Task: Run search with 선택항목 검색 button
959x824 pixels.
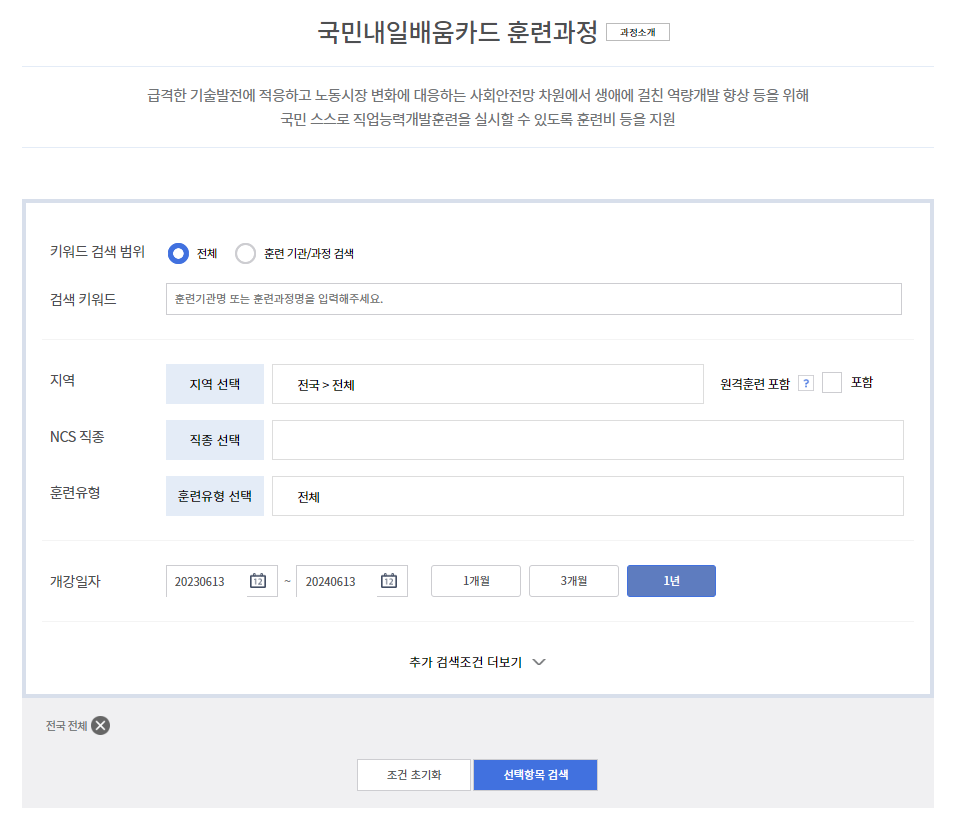Action: pos(535,774)
